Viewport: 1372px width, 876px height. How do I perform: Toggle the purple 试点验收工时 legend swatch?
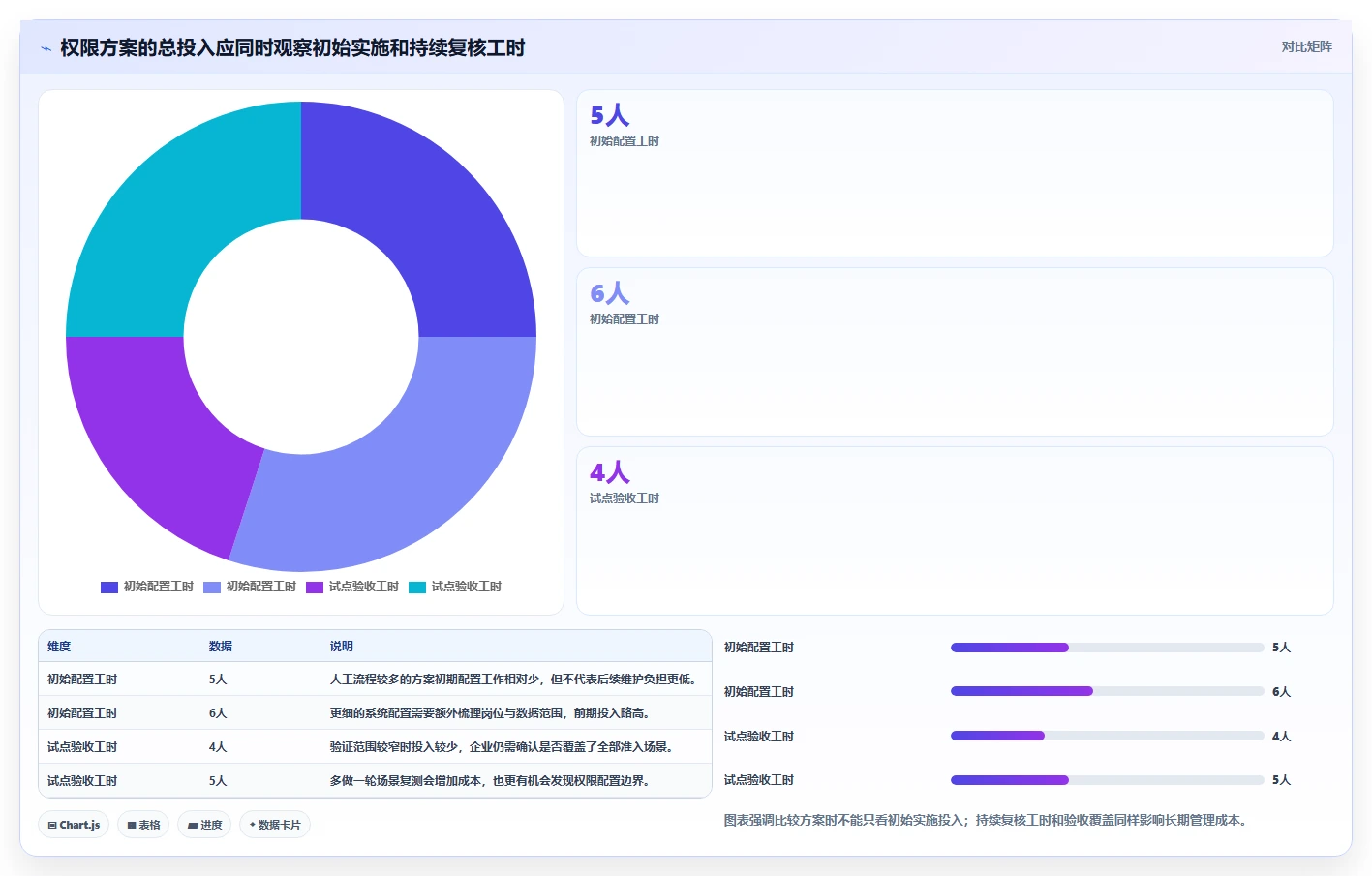pyautogui.click(x=315, y=587)
